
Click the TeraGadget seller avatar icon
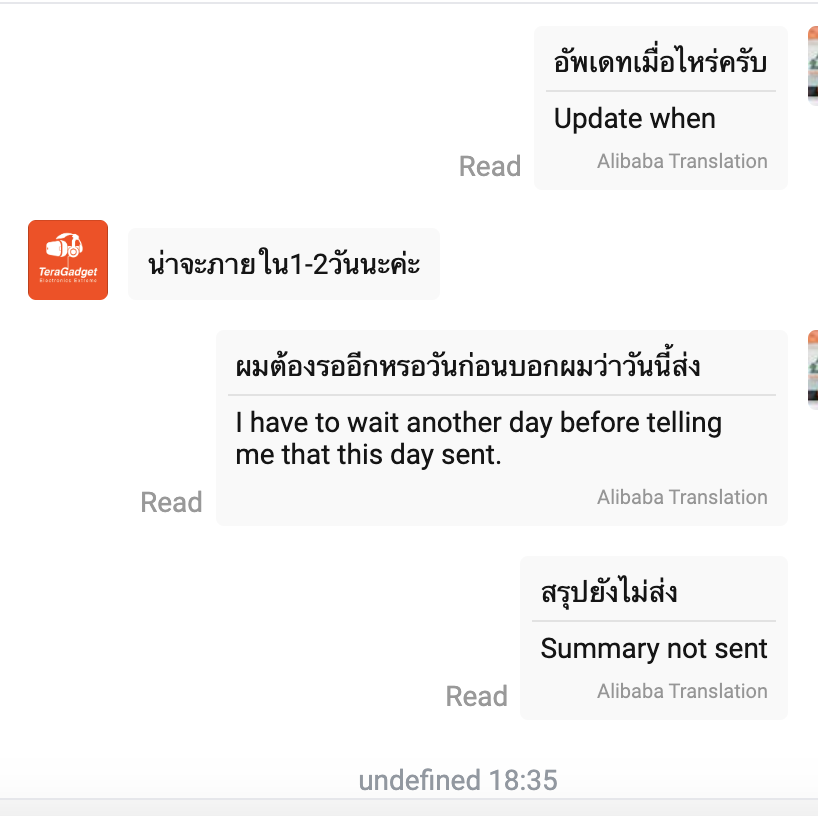click(68, 260)
